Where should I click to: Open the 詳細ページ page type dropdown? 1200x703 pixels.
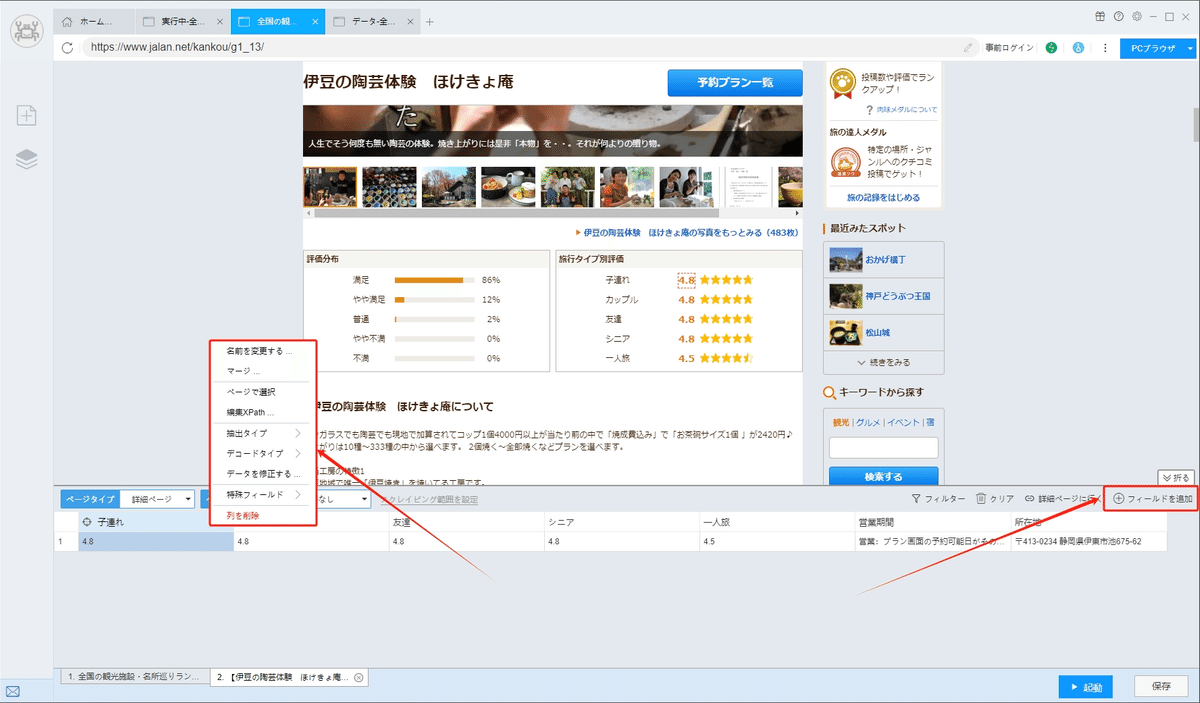pos(158,499)
